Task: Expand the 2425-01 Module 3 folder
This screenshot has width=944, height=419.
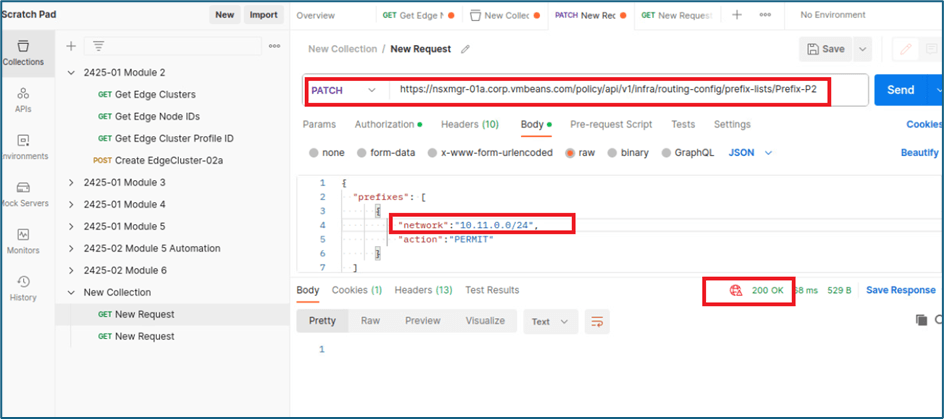Action: coord(71,182)
